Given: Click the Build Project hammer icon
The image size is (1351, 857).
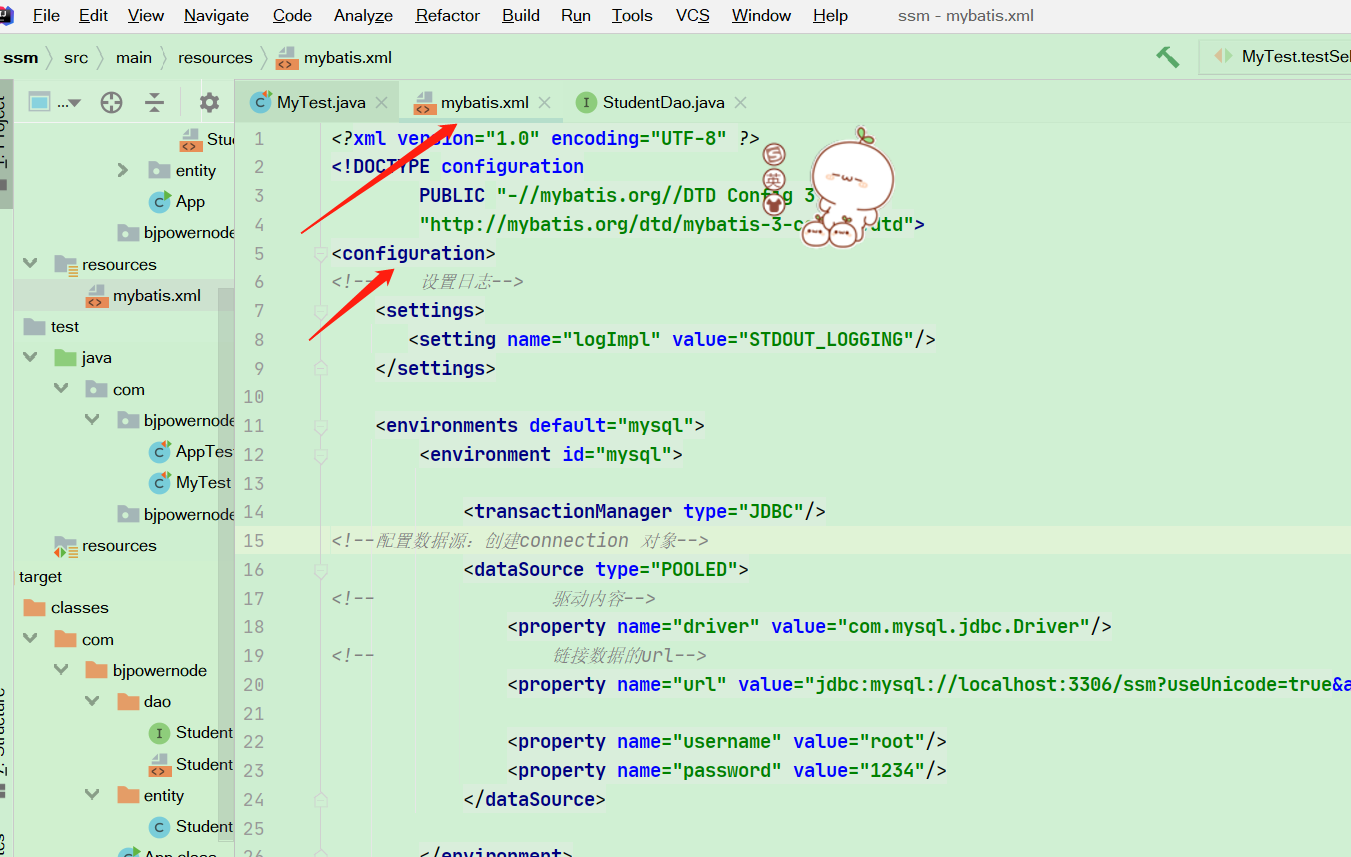Looking at the screenshot, I should coord(1167,57).
